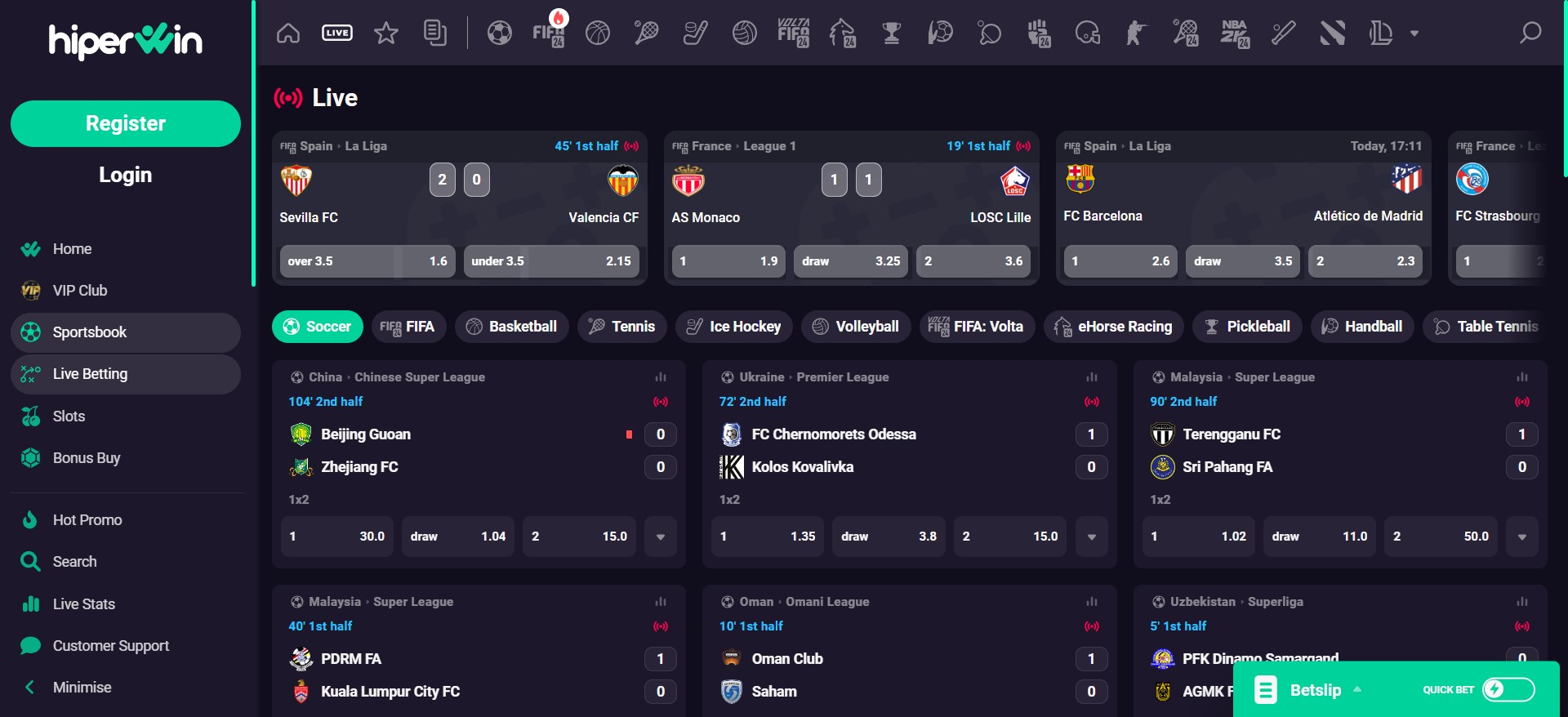
Task: Select the trophy icon in top toolbar
Action: coord(892,33)
